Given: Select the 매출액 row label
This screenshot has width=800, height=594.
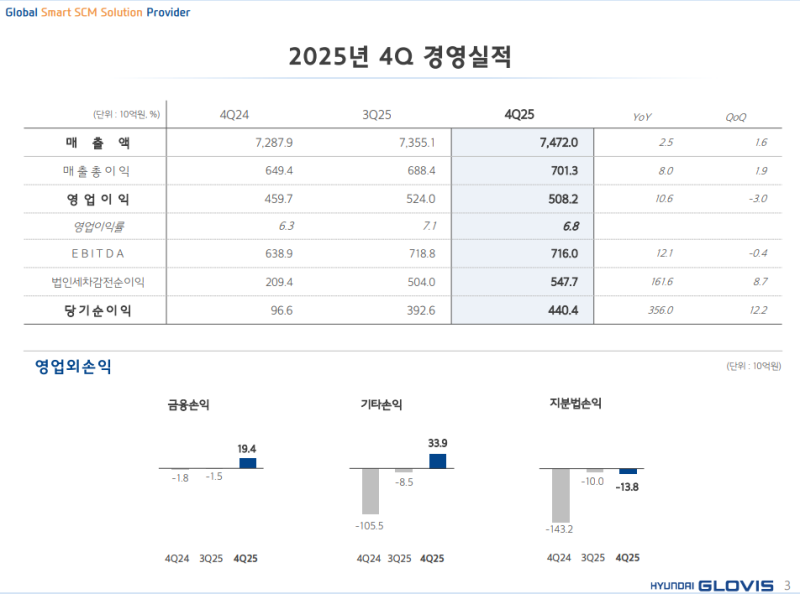Looking at the screenshot, I should [x=96, y=143].
